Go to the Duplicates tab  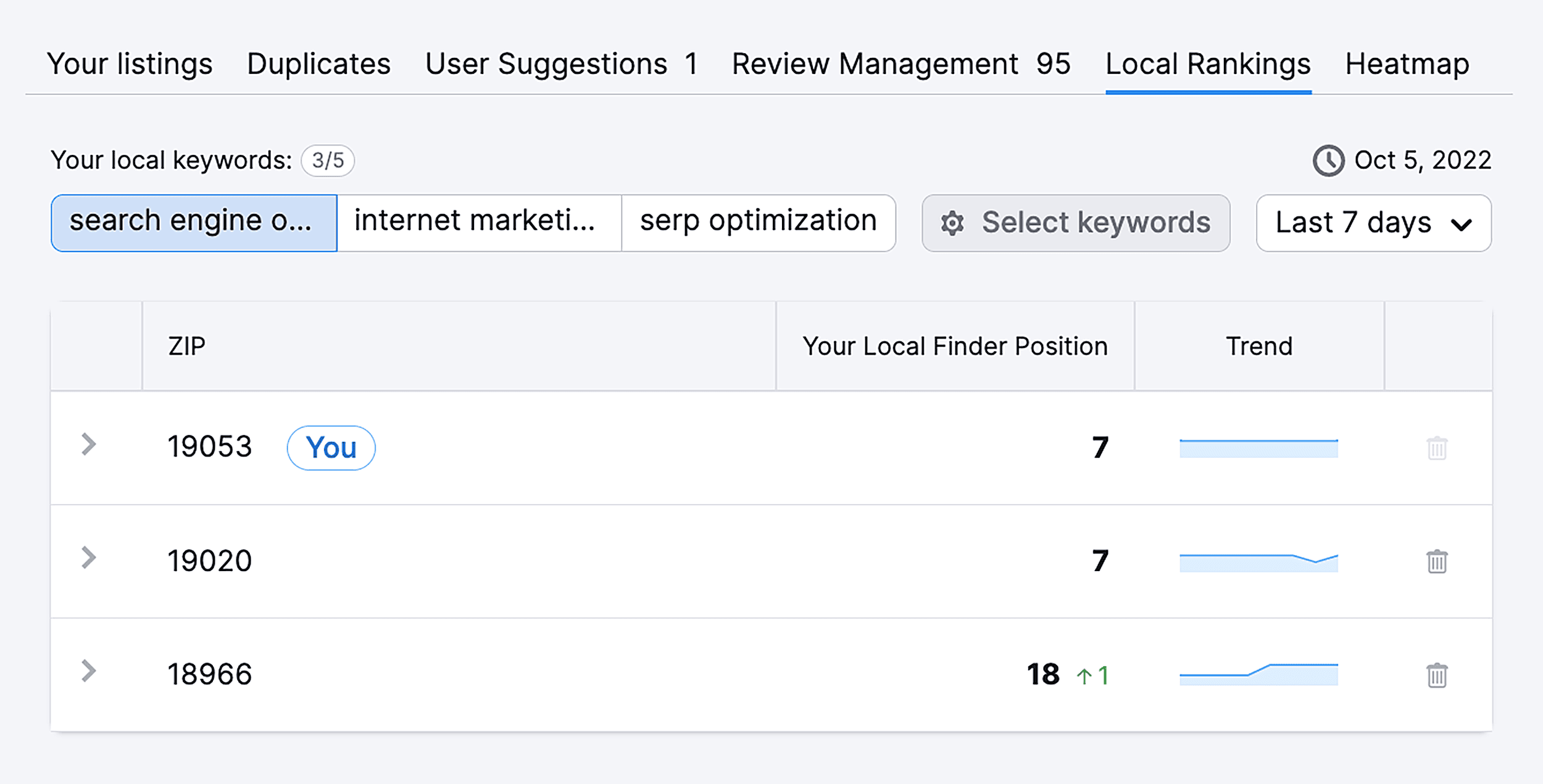(x=317, y=63)
